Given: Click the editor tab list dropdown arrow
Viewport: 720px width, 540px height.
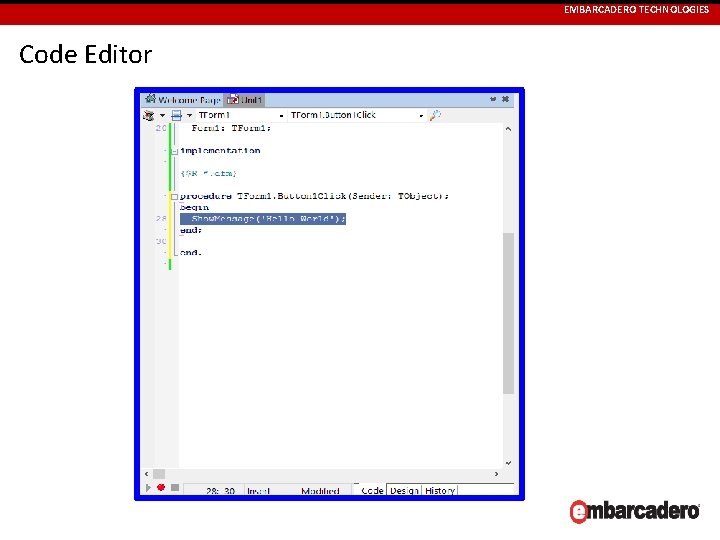Looking at the screenshot, I should pyautogui.click(x=493, y=99).
